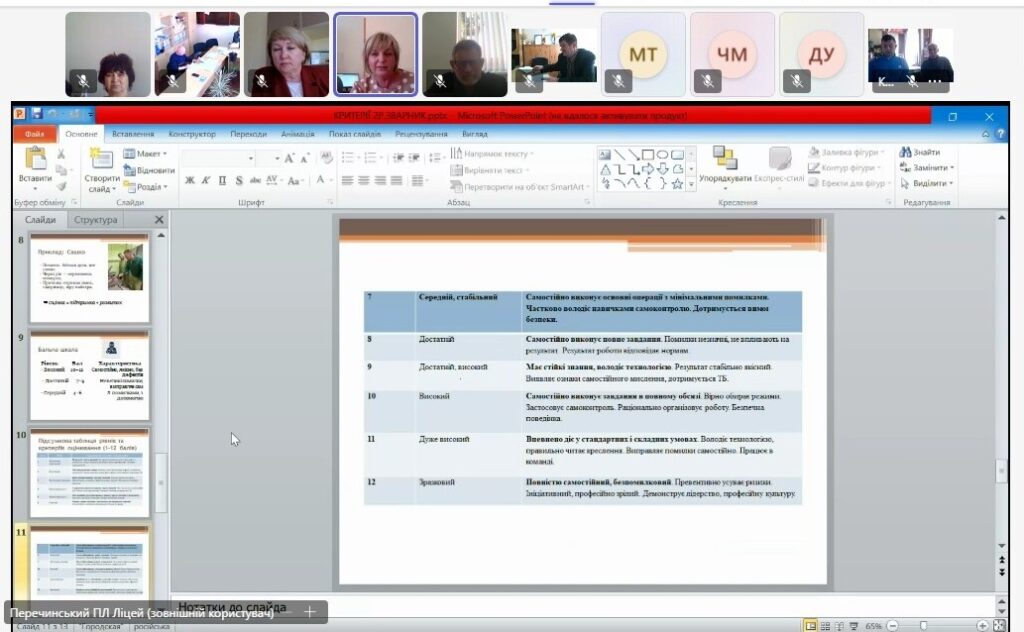The width and height of the screenshot is (1024, 632).
Task: Select the rectangle shape in shapes gallery
Action: pyautogui.click(x=648, y=154)
